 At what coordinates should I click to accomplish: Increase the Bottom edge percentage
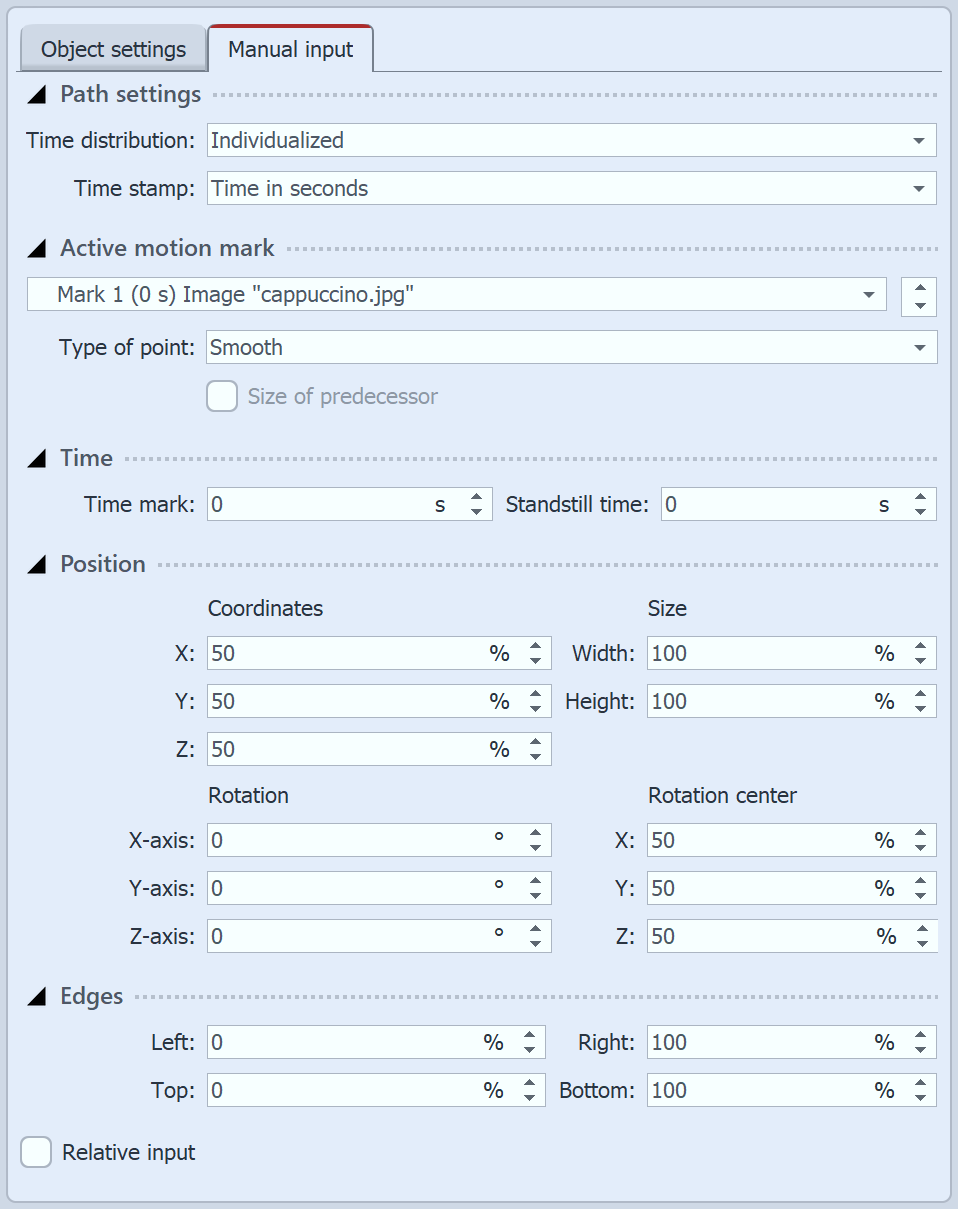[921, 1084]
